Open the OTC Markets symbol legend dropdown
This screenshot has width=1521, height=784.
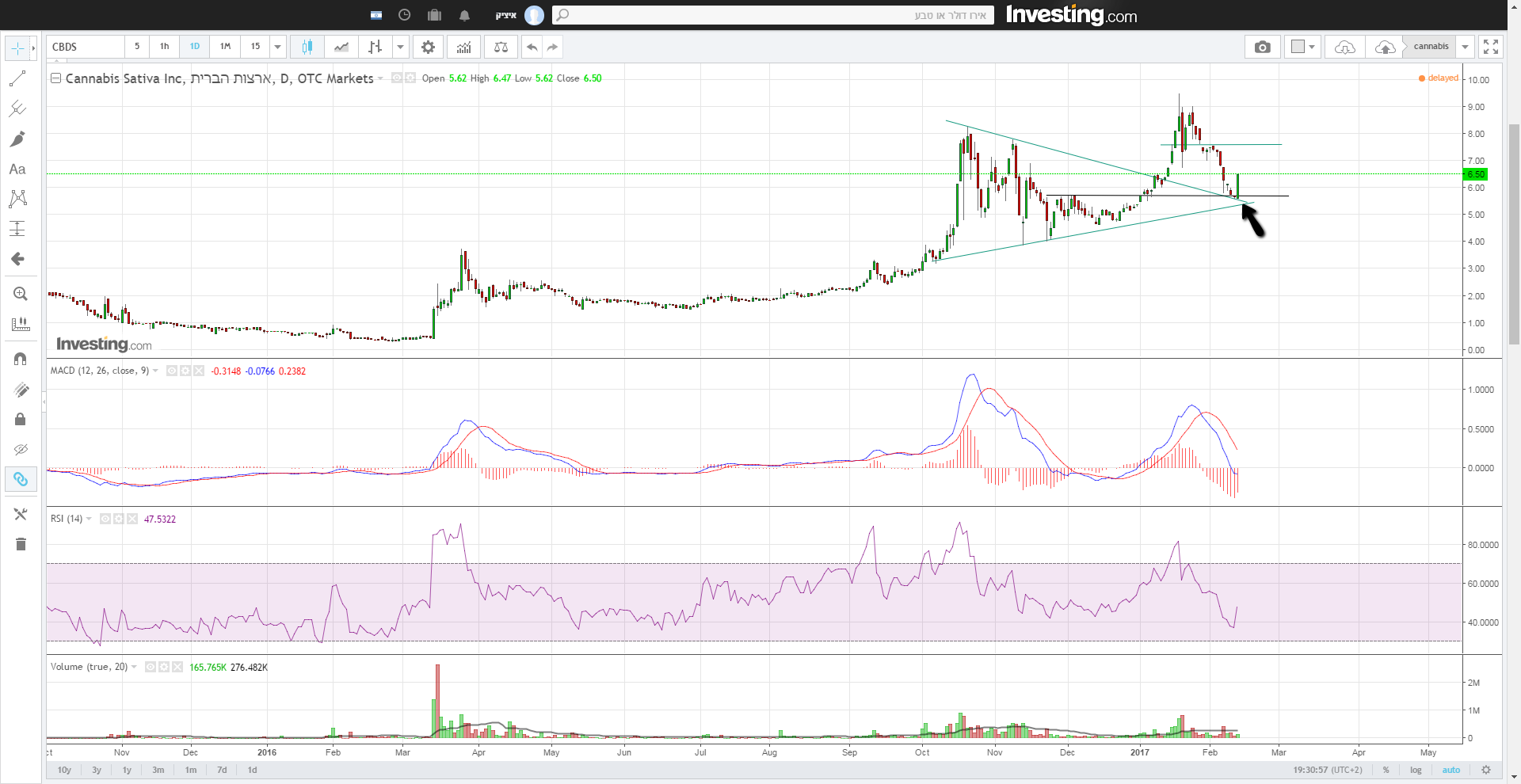(x=380, y=78)
